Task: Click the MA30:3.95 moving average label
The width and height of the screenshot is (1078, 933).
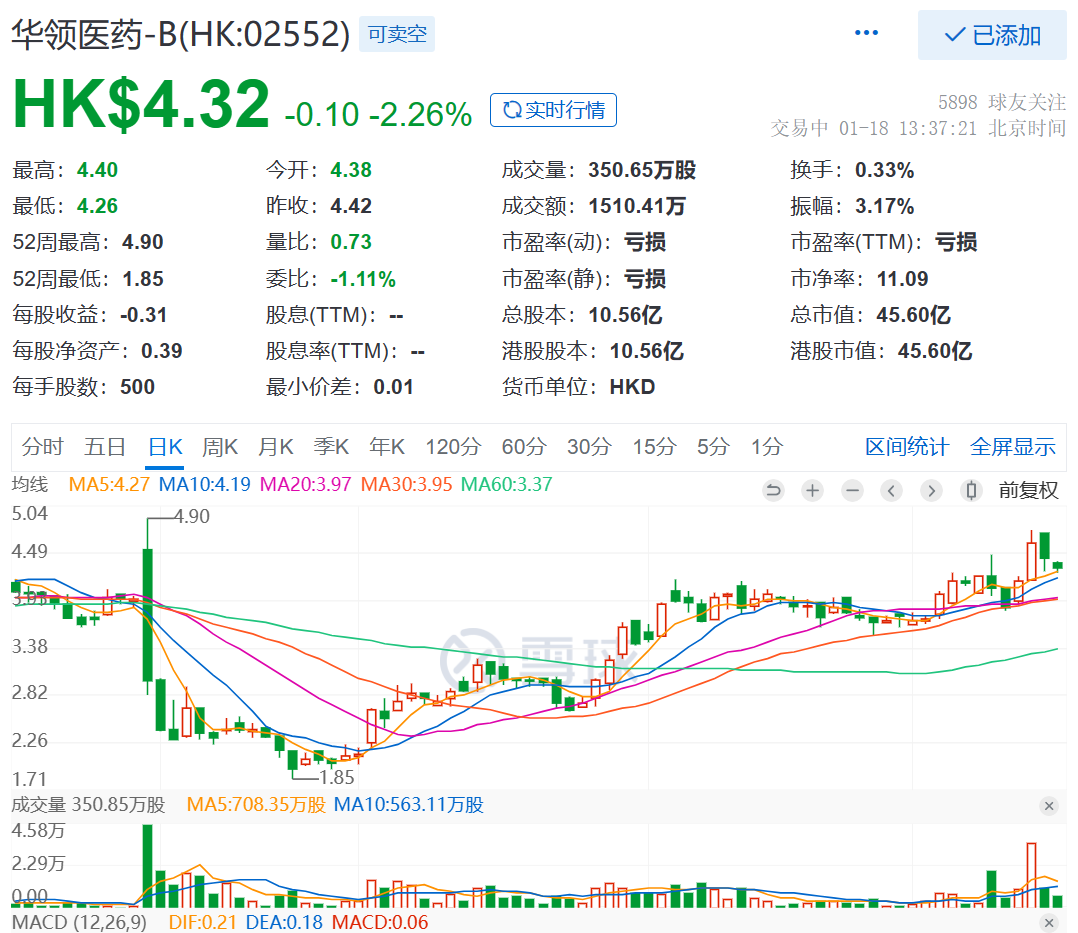Action: click(x=406, y=484)
